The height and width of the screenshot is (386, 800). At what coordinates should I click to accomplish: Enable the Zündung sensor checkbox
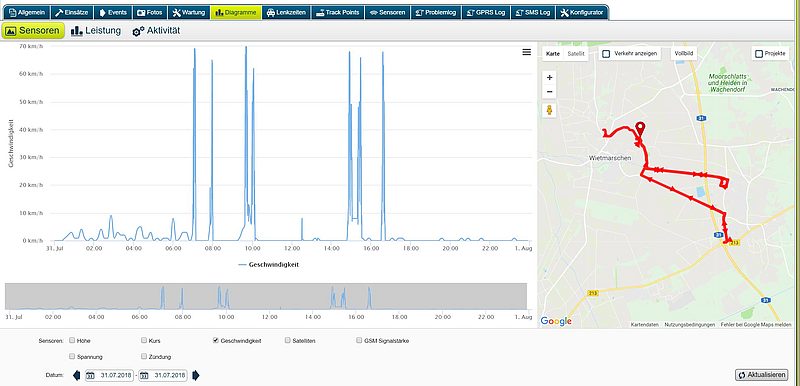pyautogui.click(x=144, y=356)
